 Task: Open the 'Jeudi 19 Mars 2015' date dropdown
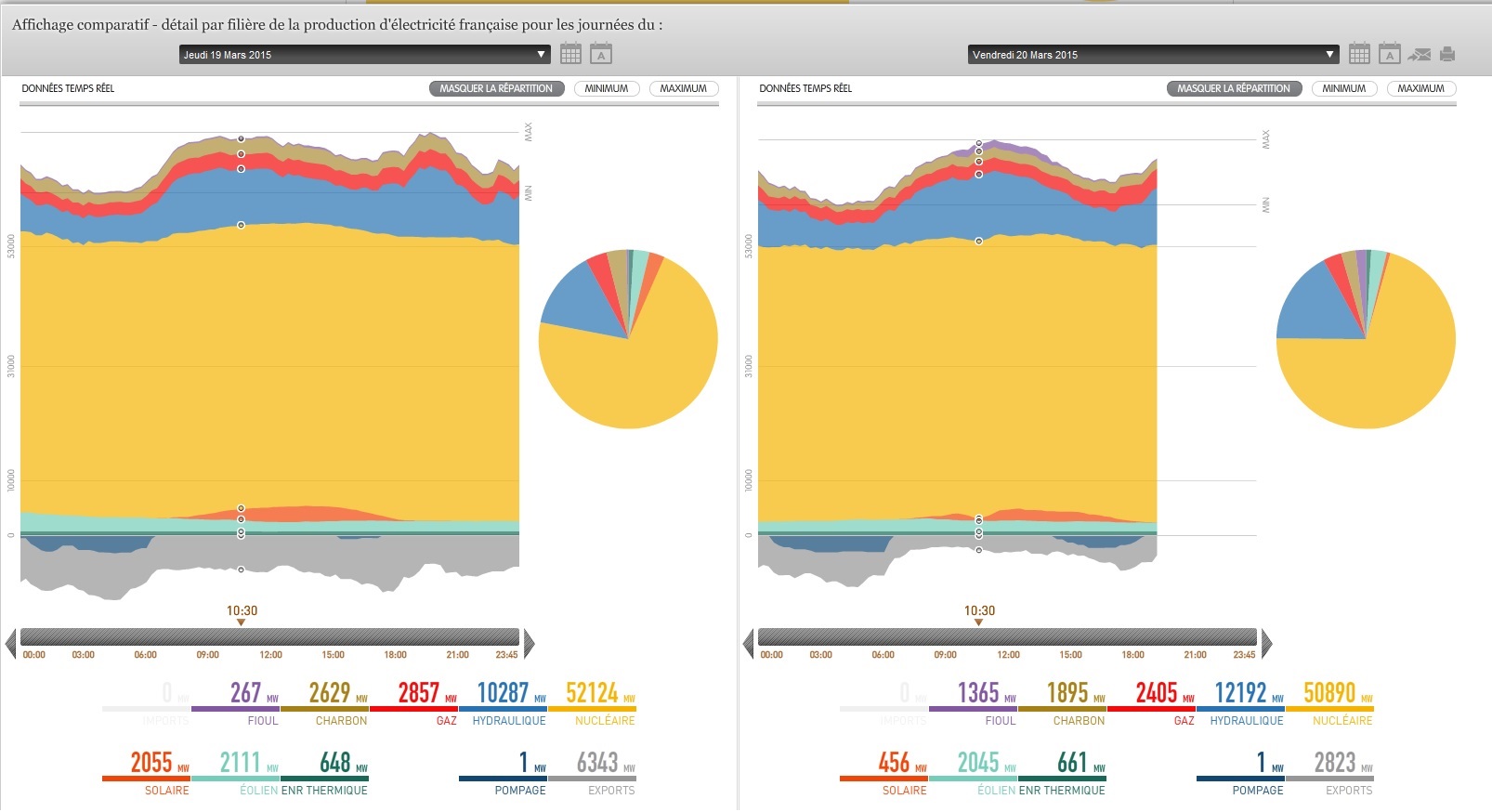coord(364,55)
